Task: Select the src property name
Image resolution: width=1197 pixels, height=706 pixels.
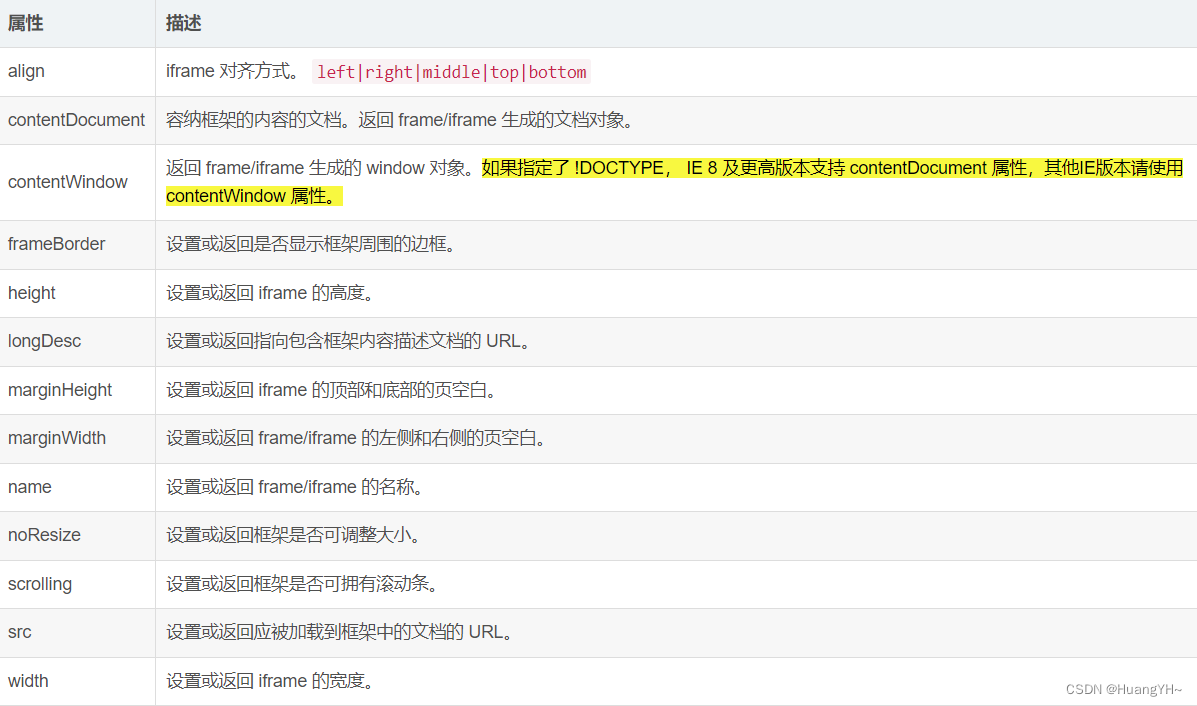Action: coord(19,632)
